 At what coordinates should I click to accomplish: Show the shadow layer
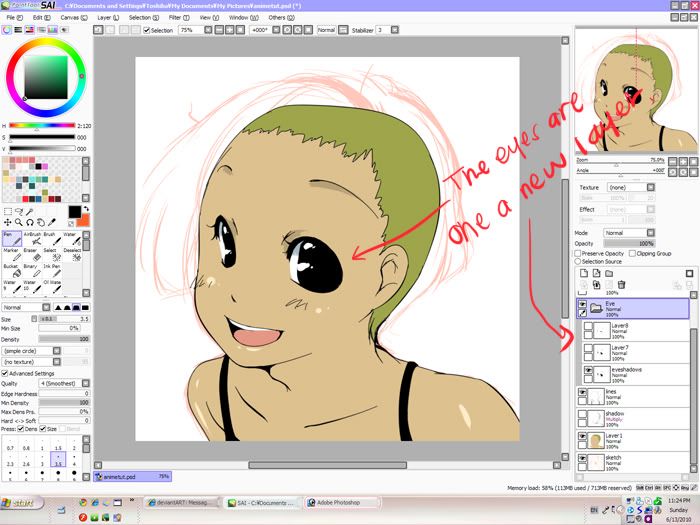tap(582, 414)
